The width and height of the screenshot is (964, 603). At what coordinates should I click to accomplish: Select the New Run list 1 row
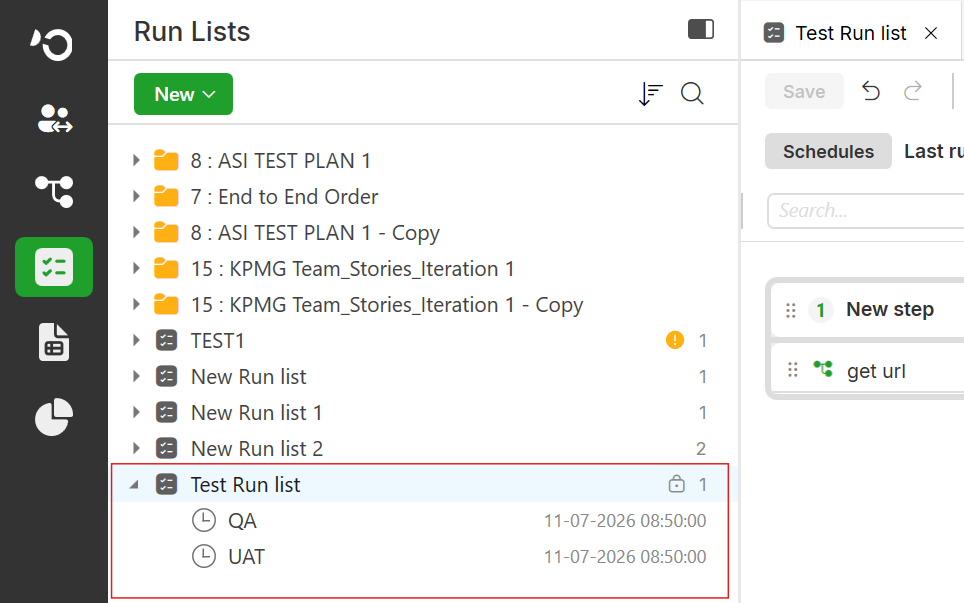coord(424,412)
